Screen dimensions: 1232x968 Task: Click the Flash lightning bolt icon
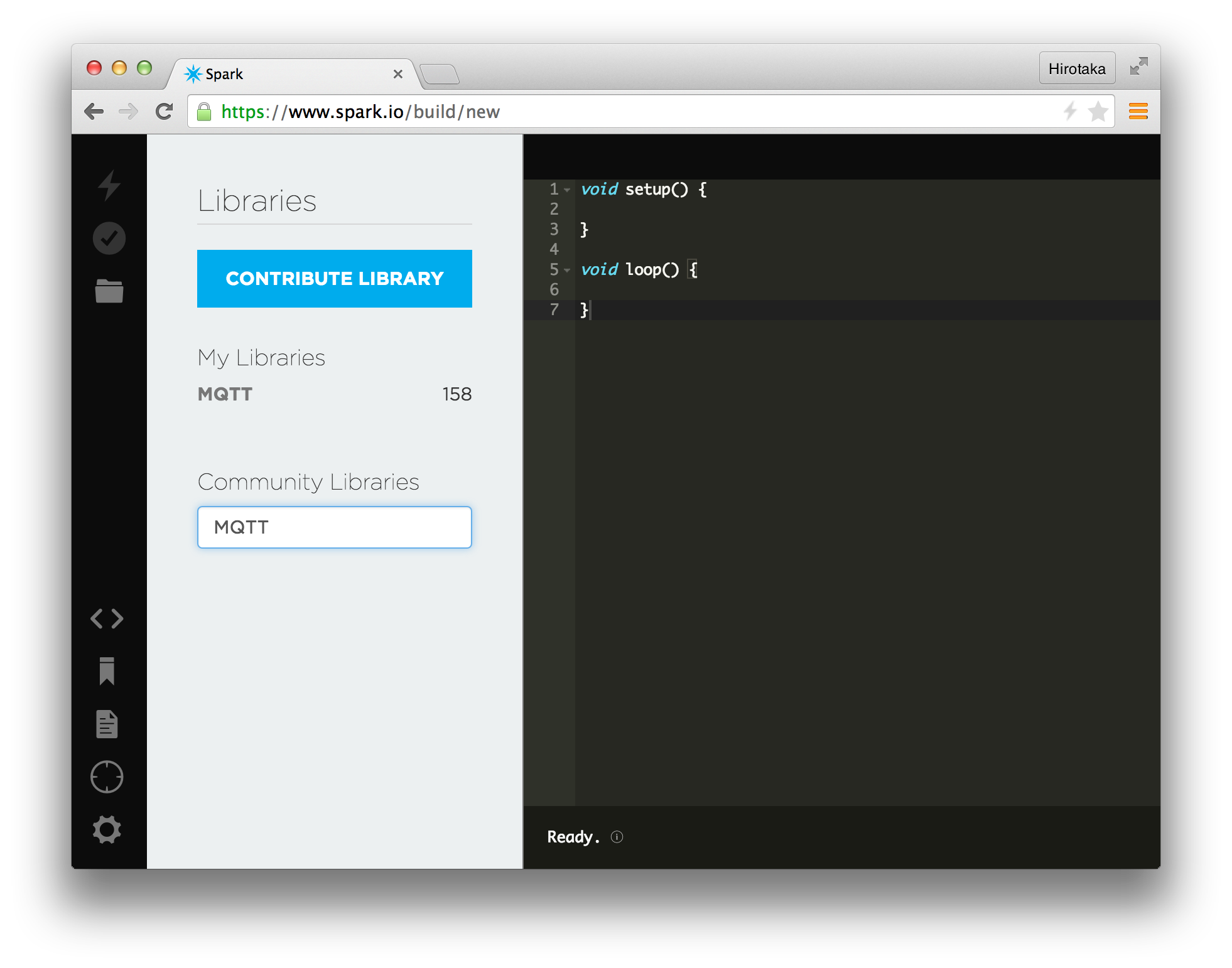coord(109,185)
